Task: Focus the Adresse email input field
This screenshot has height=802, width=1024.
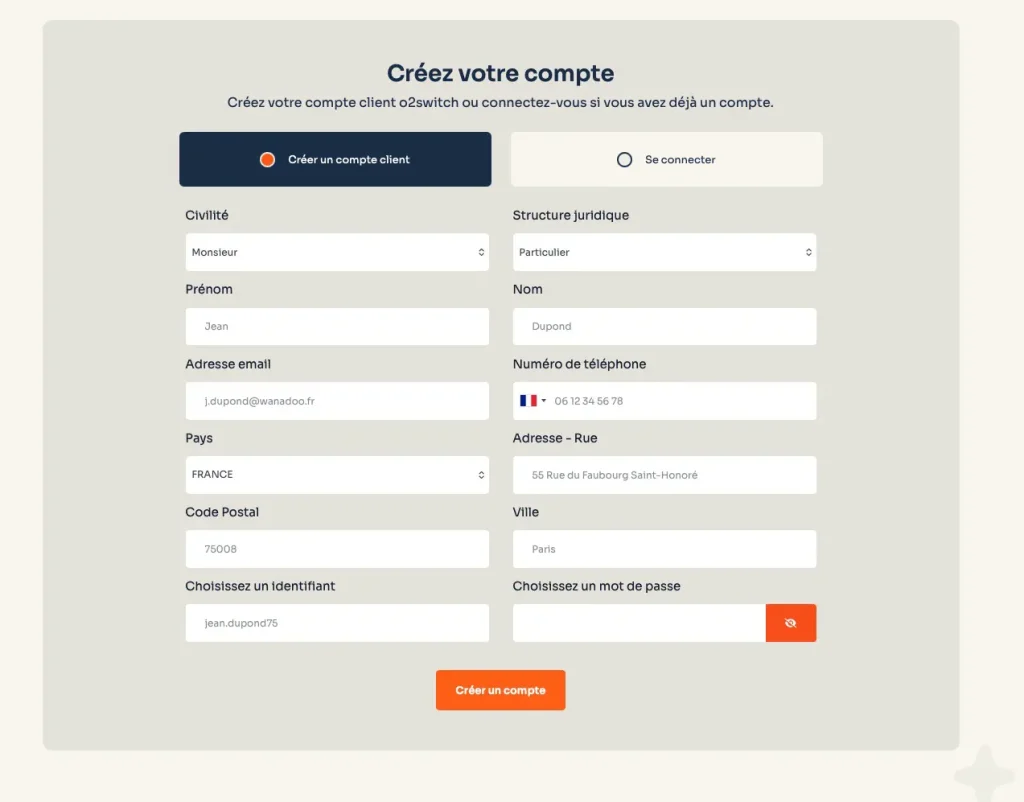Action: 337,401
